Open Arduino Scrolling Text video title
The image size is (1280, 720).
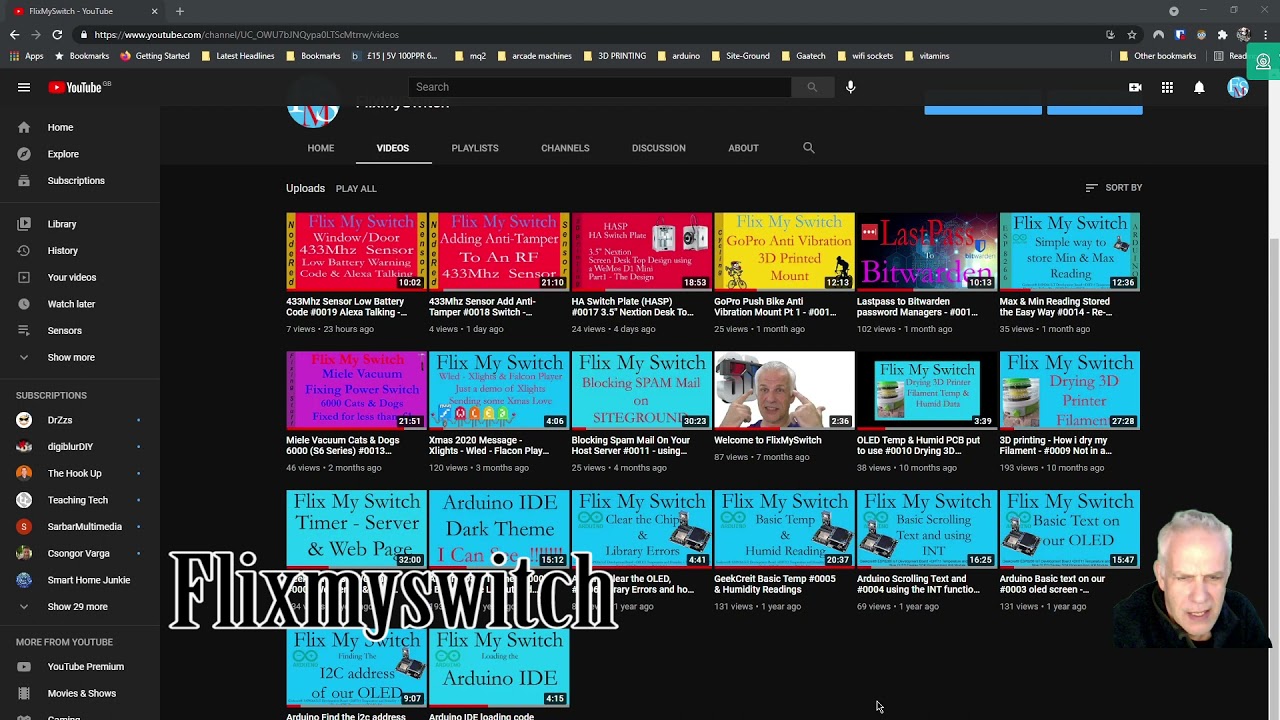coord(918,584)
